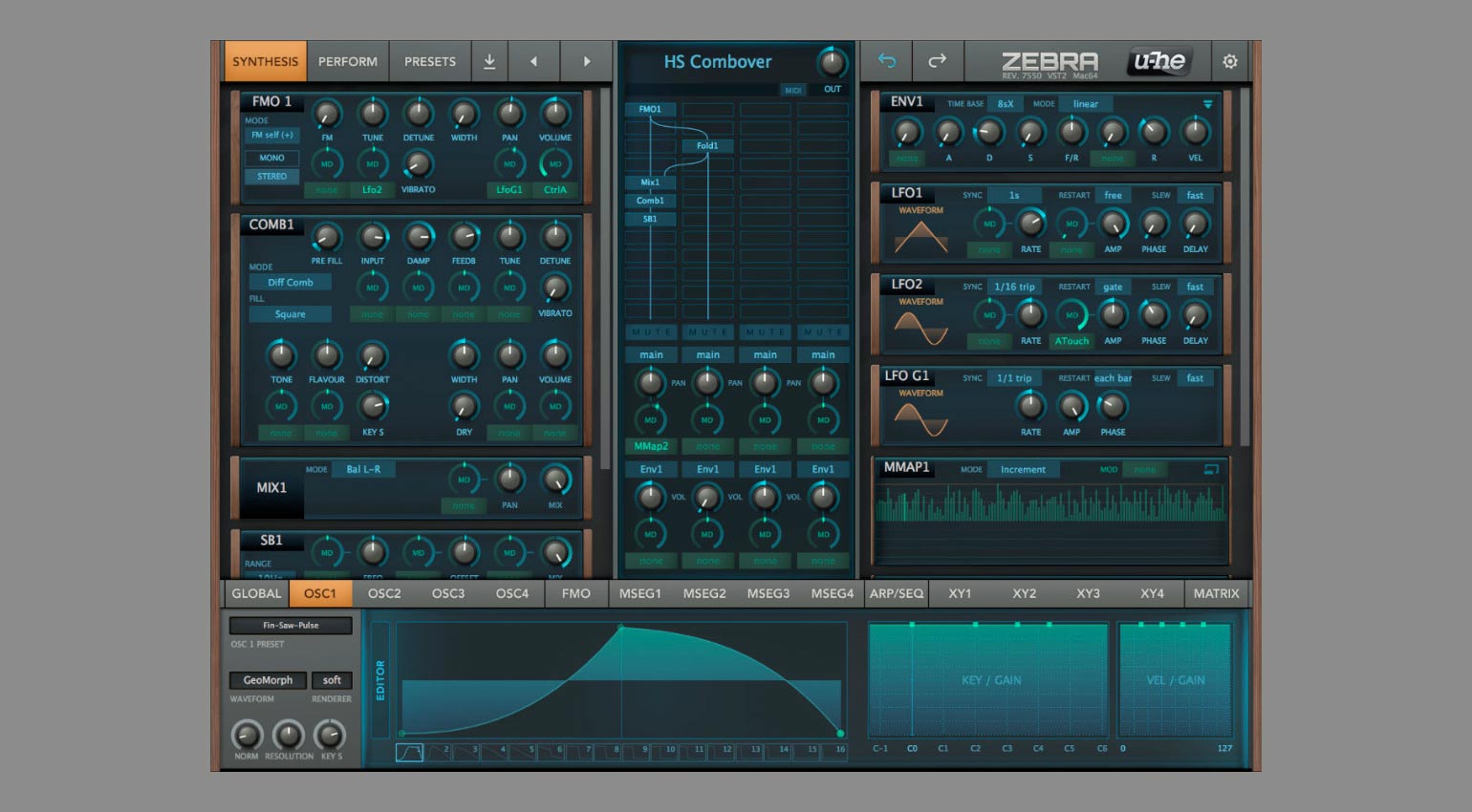Toggle MUTE on the first grid lane
Screen dimensions: 1472x812
pyautogui.click(x=651, y=331)
